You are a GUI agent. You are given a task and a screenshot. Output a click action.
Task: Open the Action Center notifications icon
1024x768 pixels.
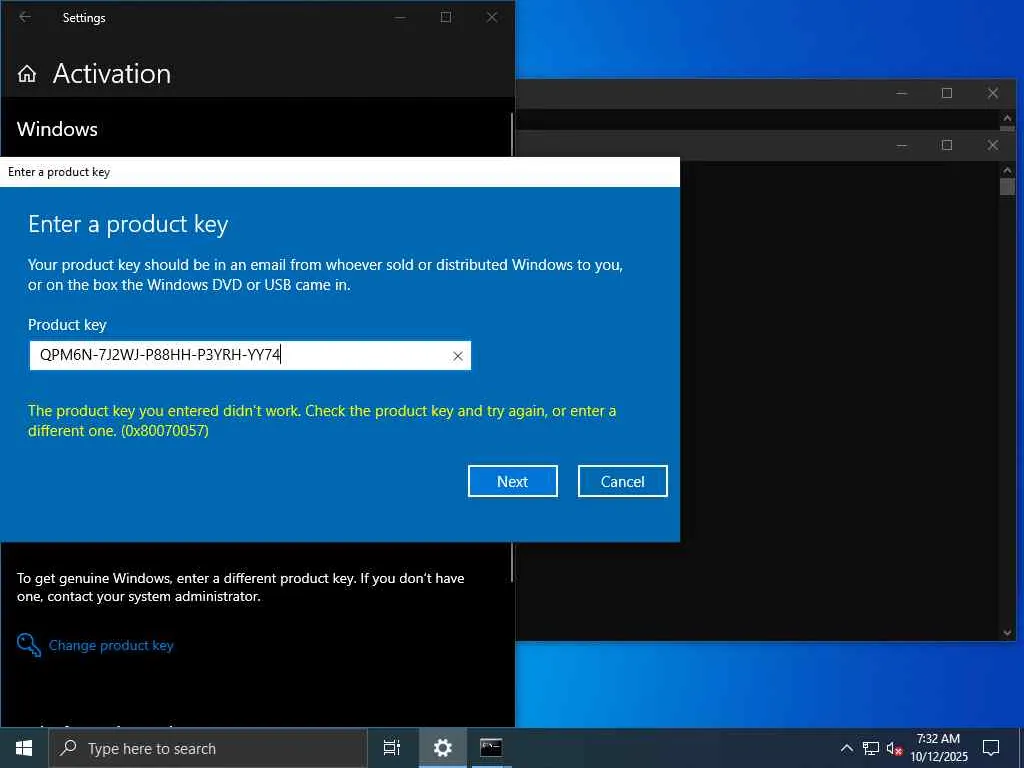pos(991,748)
